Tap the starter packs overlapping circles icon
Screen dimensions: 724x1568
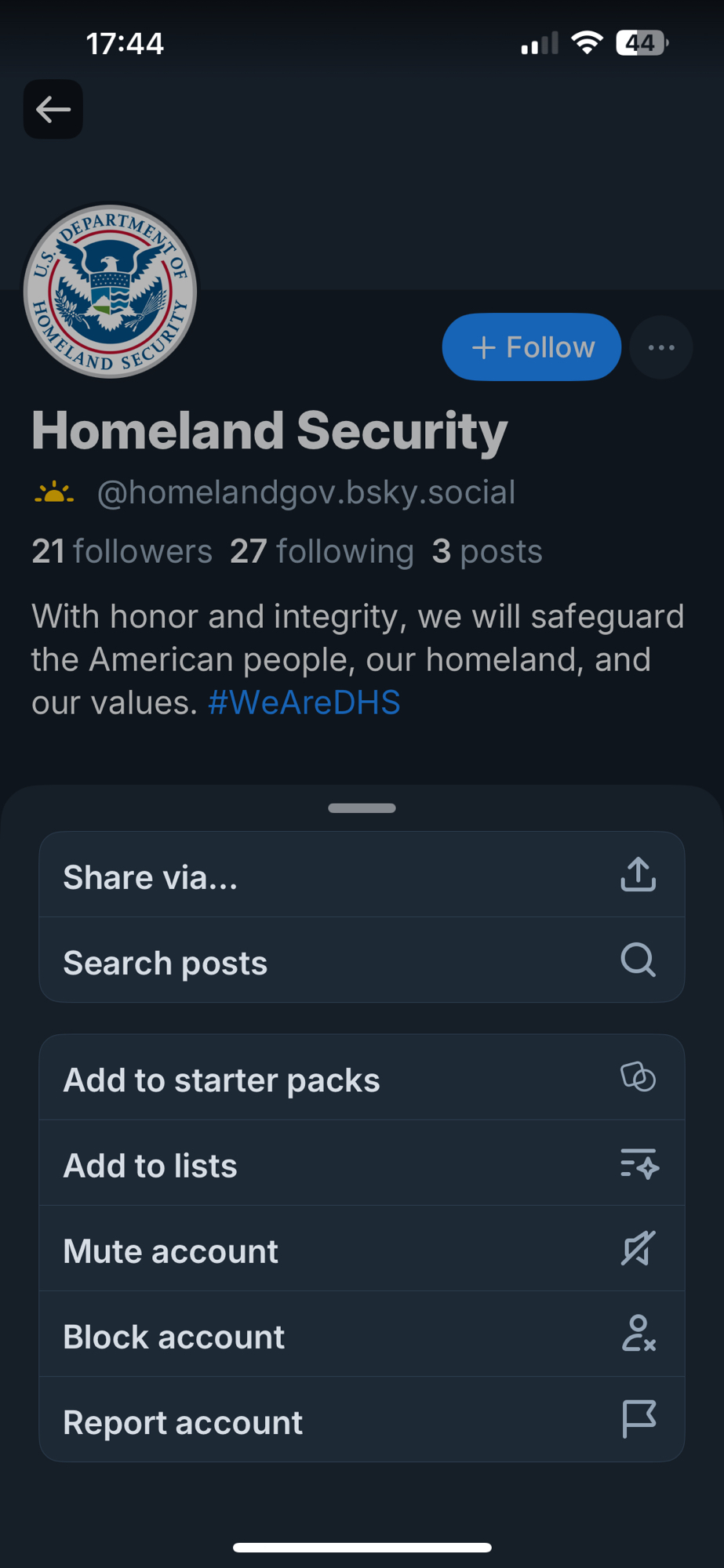(638, 1077)
